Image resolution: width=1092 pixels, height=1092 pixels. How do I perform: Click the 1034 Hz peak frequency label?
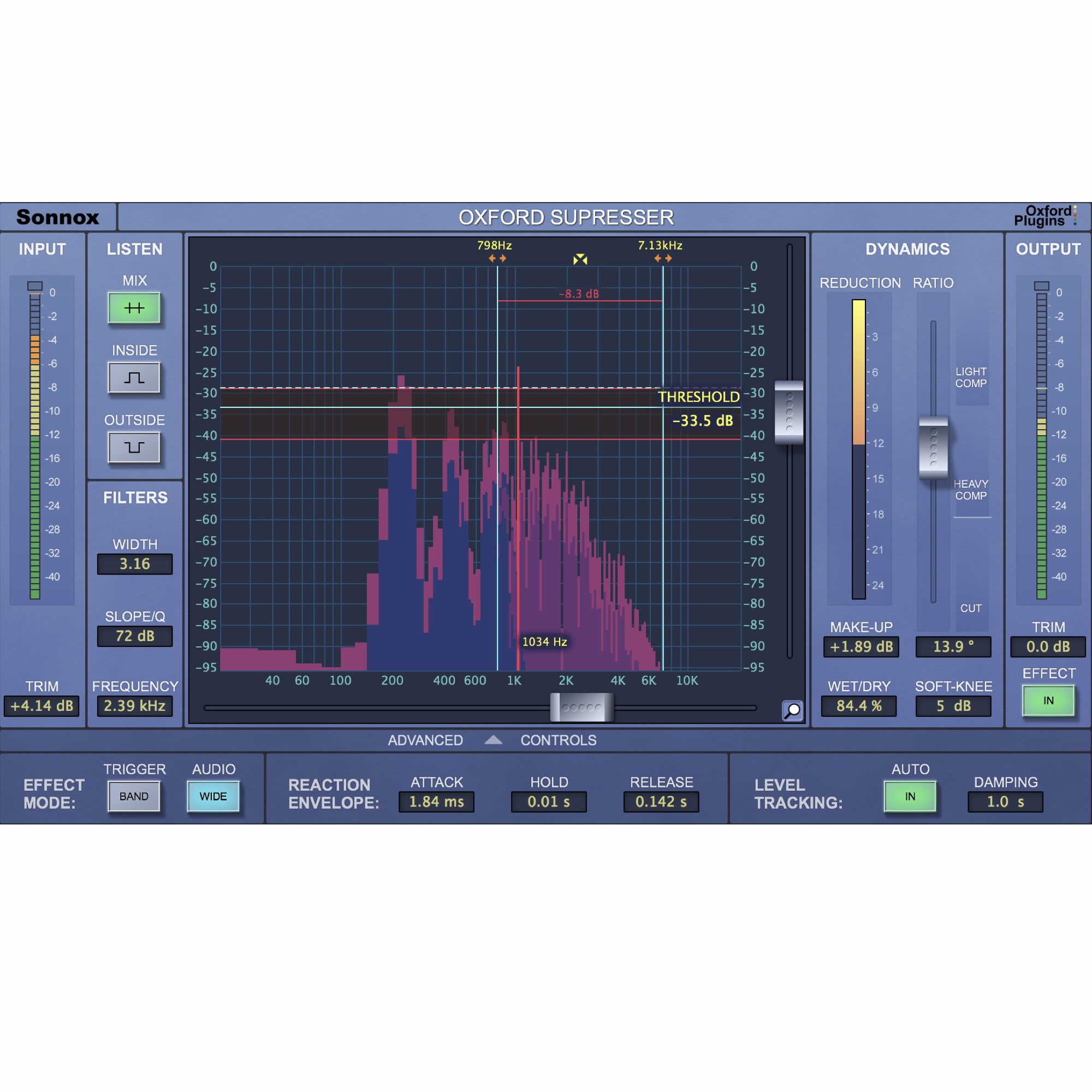544,642
